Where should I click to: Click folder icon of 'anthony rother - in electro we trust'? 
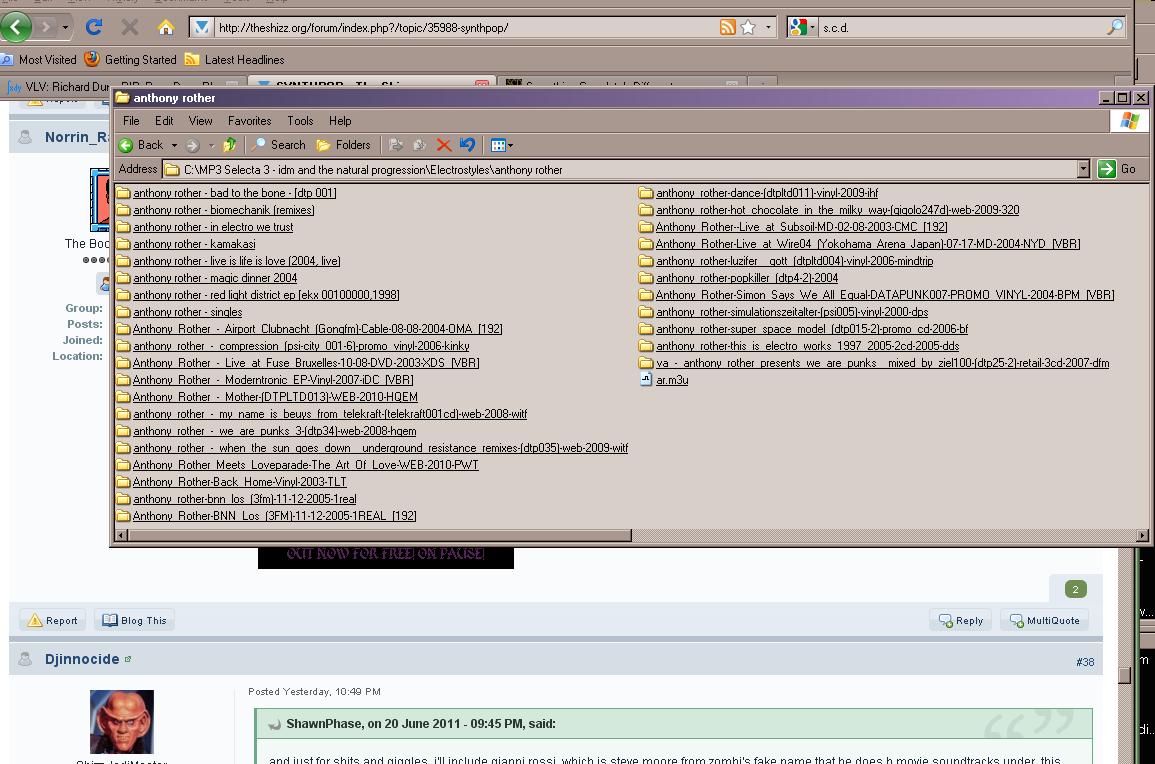click(x=123, y=227)
